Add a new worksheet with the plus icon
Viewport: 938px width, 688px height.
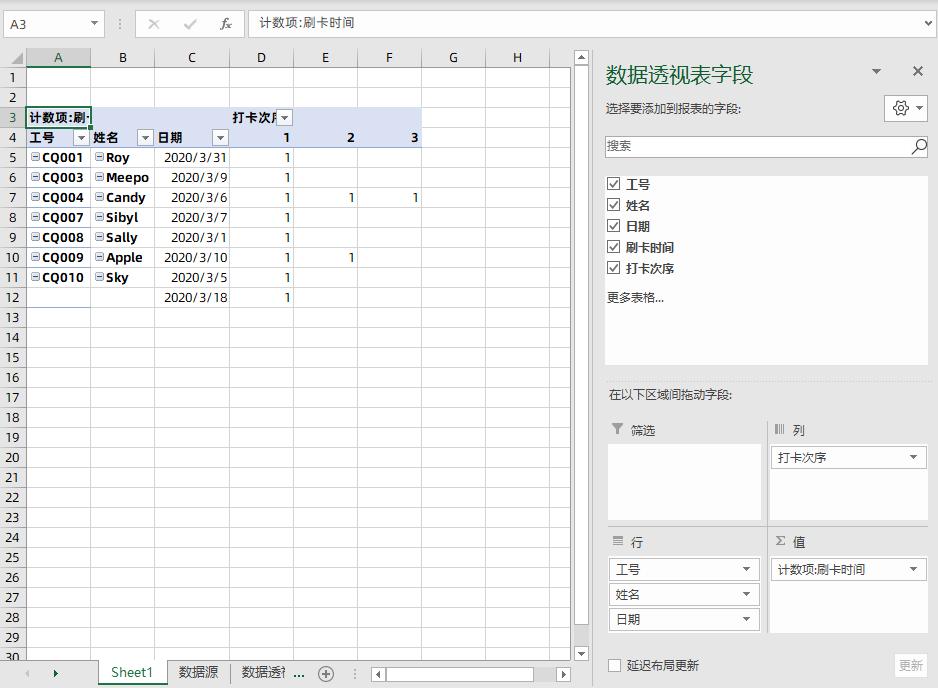pyautogui.click(x=325, y=674)
